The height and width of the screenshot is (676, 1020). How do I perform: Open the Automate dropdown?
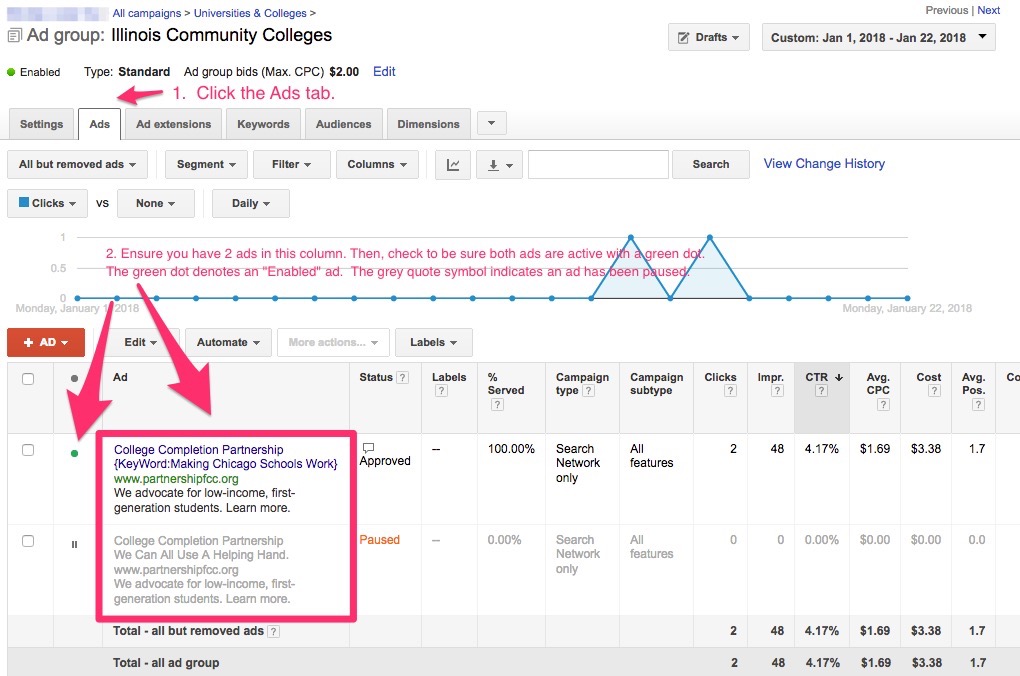coord(228,342)
